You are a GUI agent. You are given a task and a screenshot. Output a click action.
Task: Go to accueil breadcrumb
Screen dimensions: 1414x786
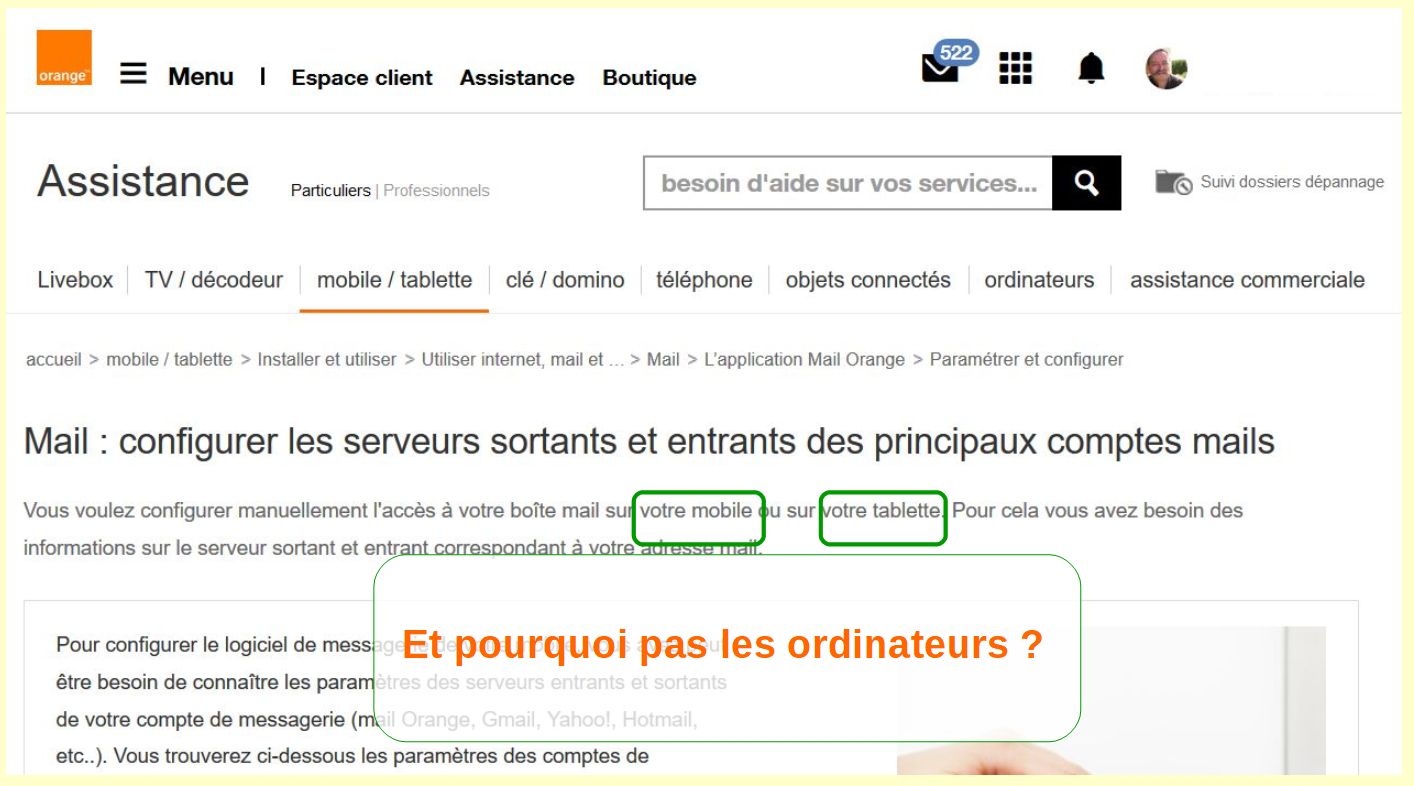pyautogui.click(x=54, y=359)
